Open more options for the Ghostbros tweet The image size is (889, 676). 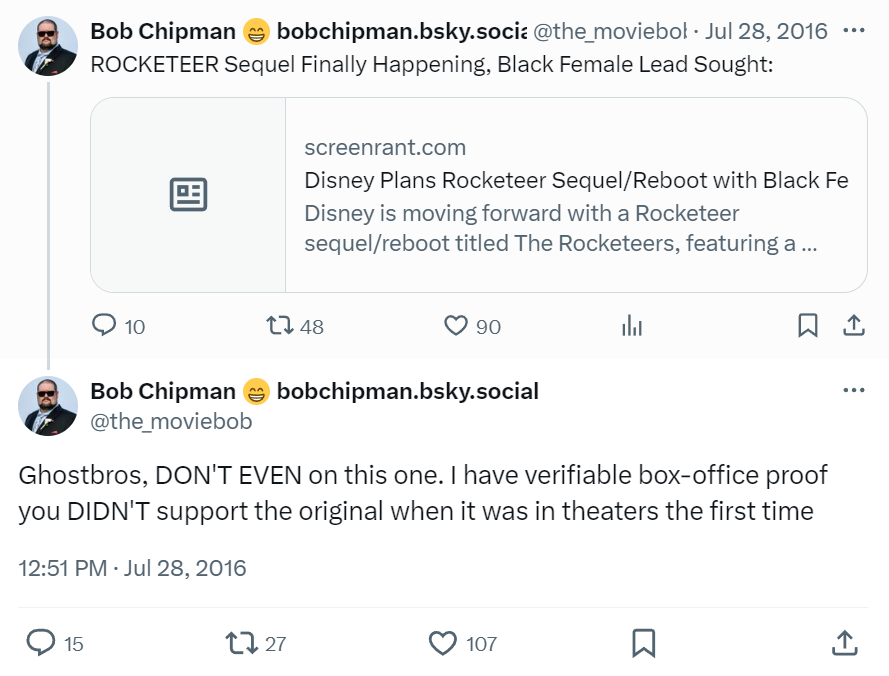coord(854,390)
